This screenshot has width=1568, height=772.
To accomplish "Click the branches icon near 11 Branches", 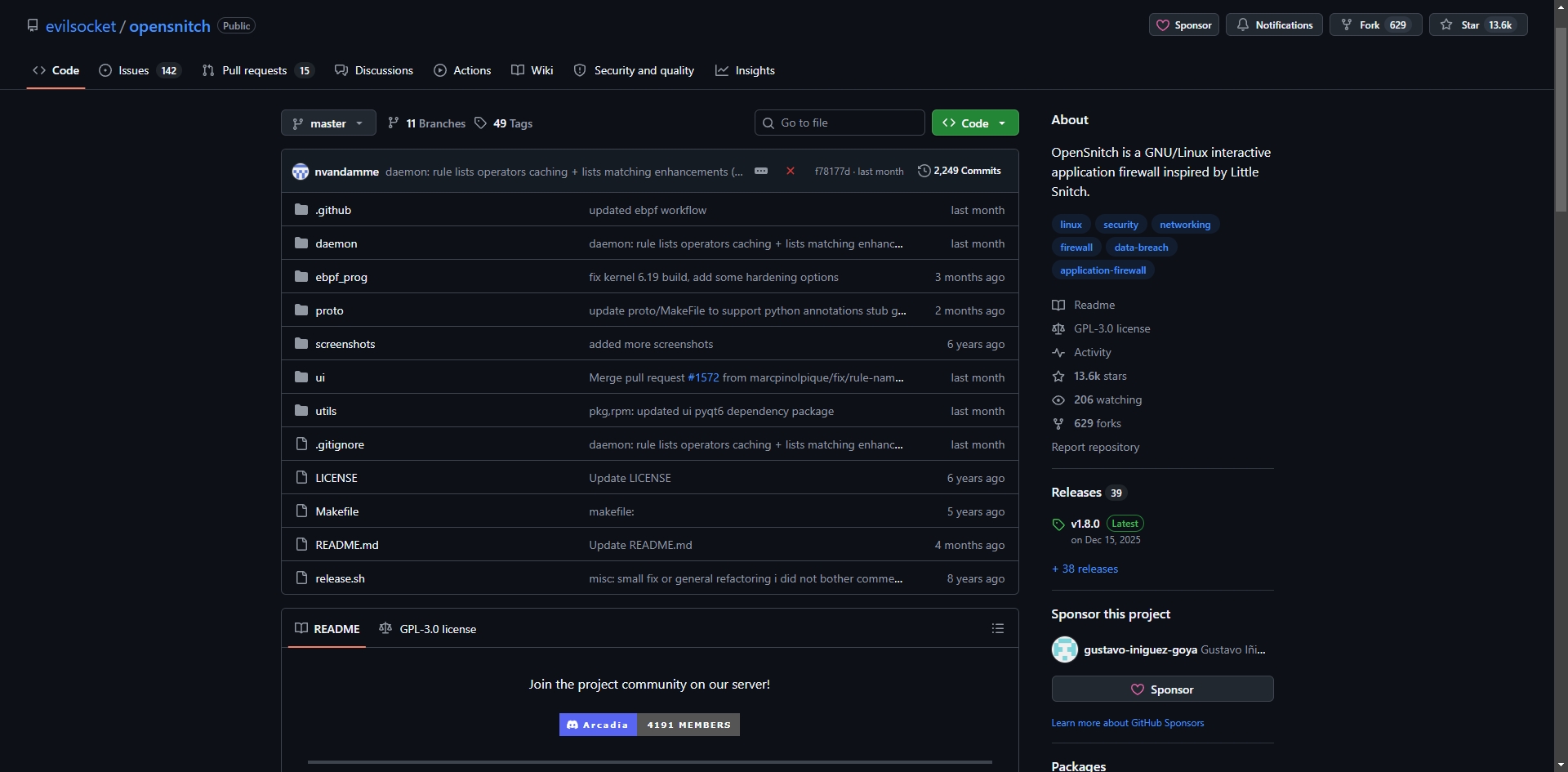I will click(x=394, y=123).
